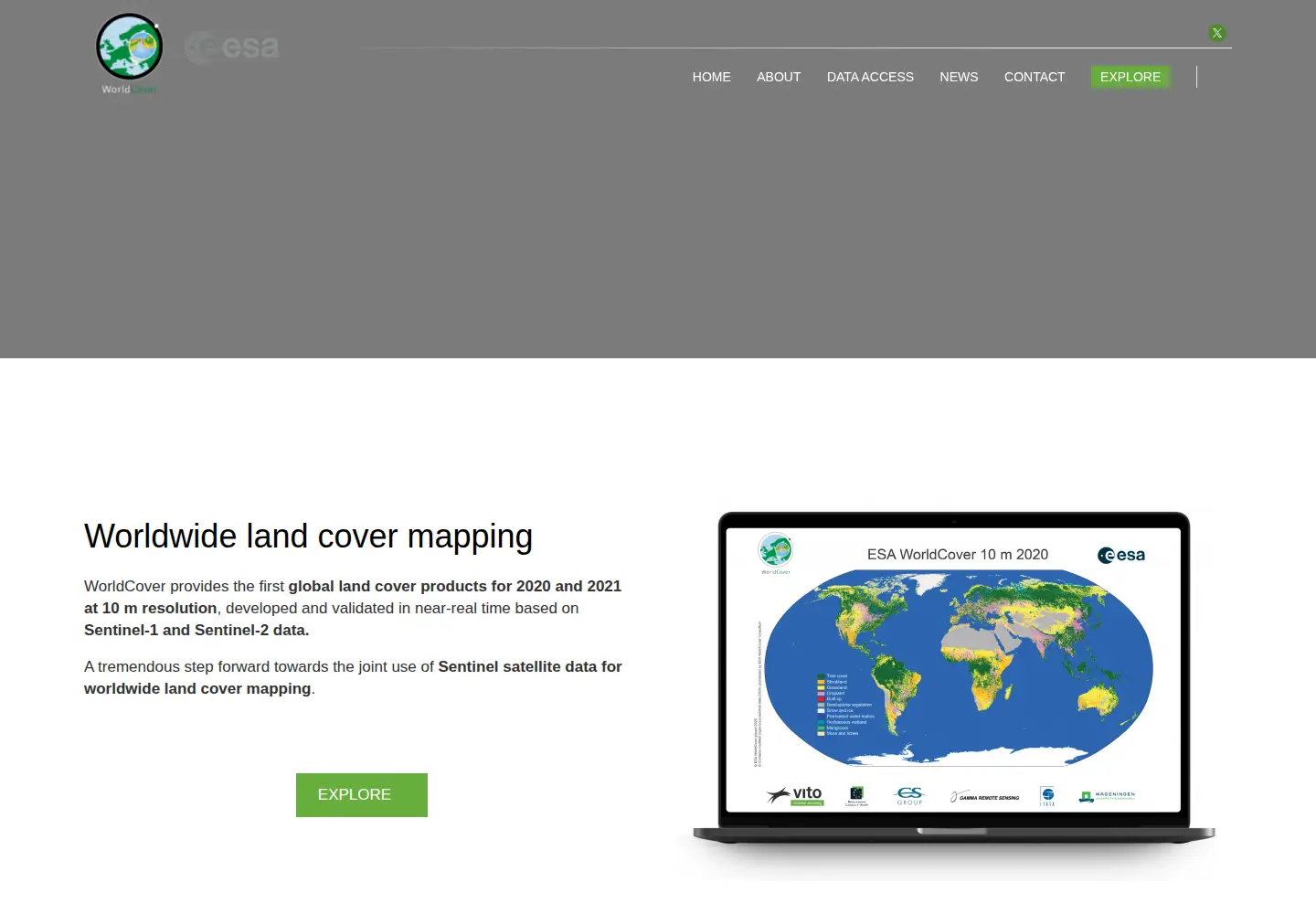Go to the HOME menu item
The height and width of the screenshot is (914, 1316).
(x=712, y=77)
